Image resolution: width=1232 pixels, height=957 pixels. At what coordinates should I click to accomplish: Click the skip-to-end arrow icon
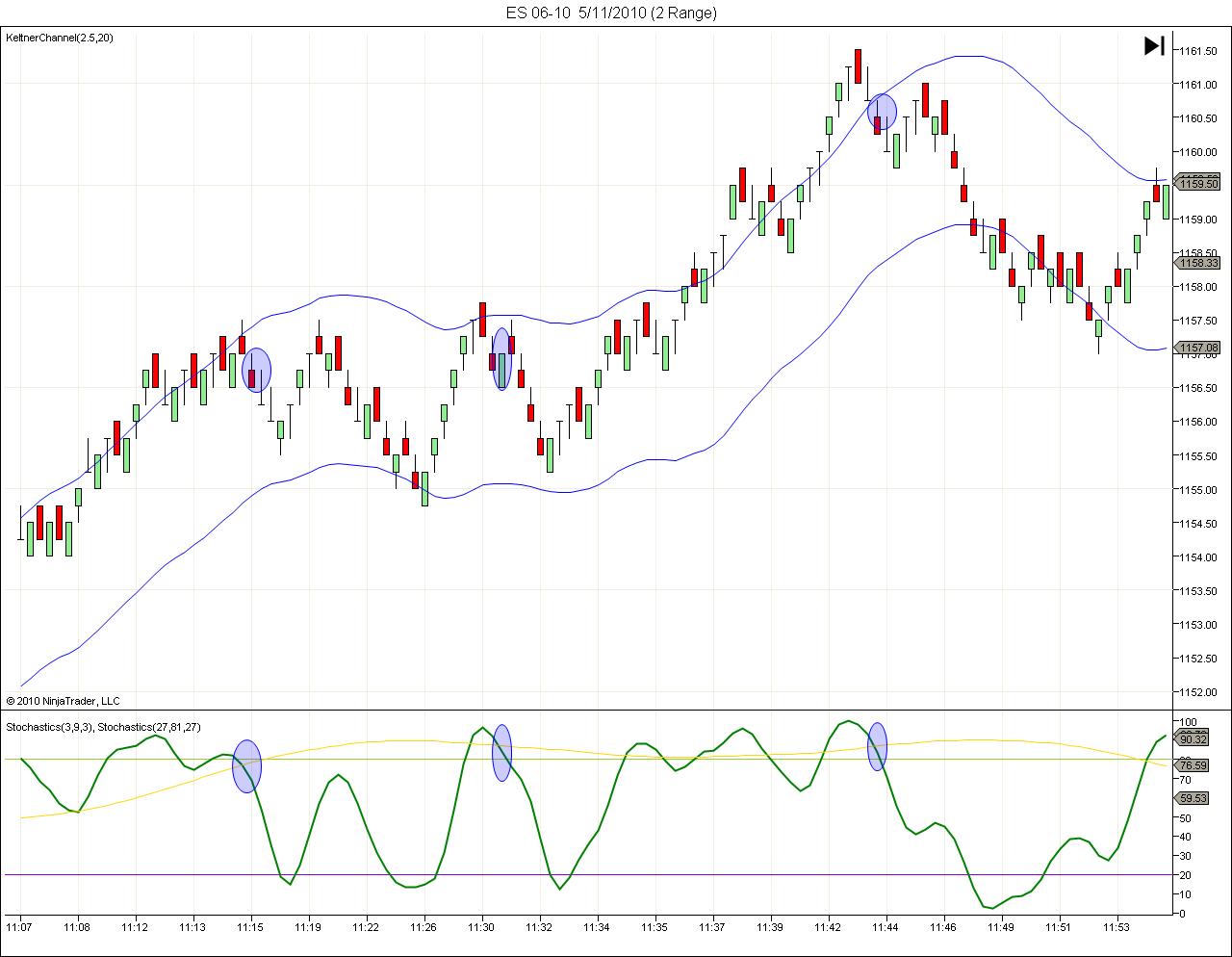[1154, 45]
